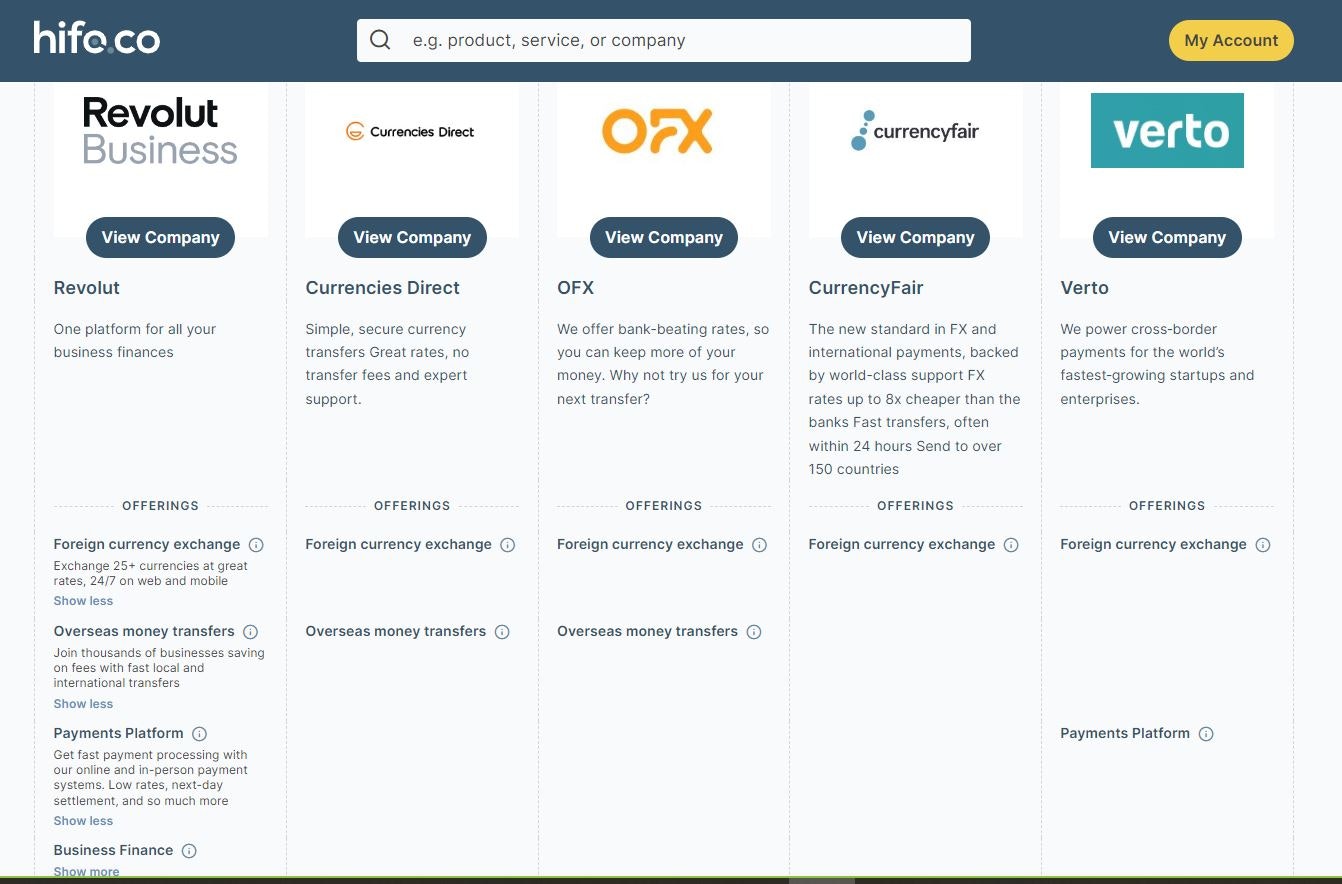The width and height of the screenshot is (1342, 884).
Task: View Company for OFX
Action: click(x=664, y=238)
